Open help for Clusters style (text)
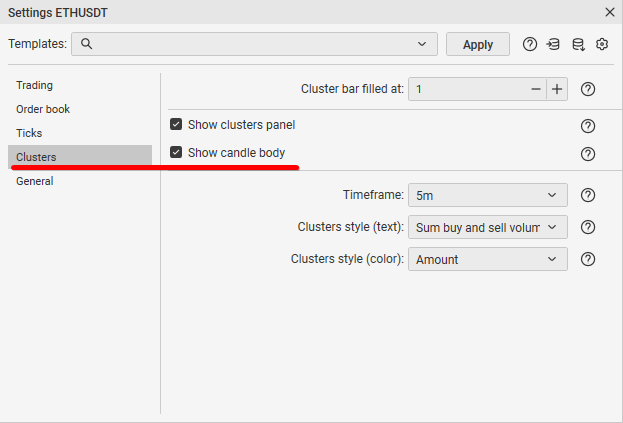The width and height of the screenshot is (623, 423). [588, 227]
